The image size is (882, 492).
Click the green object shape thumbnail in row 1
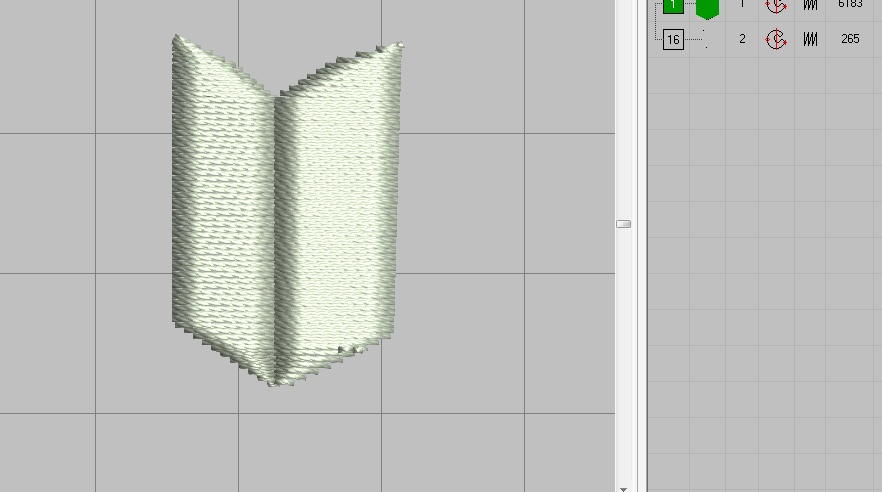(x=707, y=8)
